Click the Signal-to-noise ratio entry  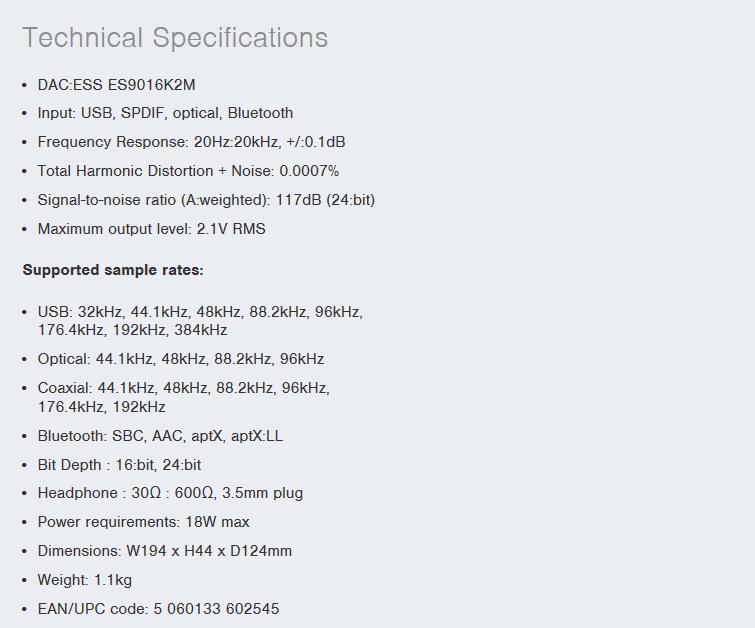206,200
